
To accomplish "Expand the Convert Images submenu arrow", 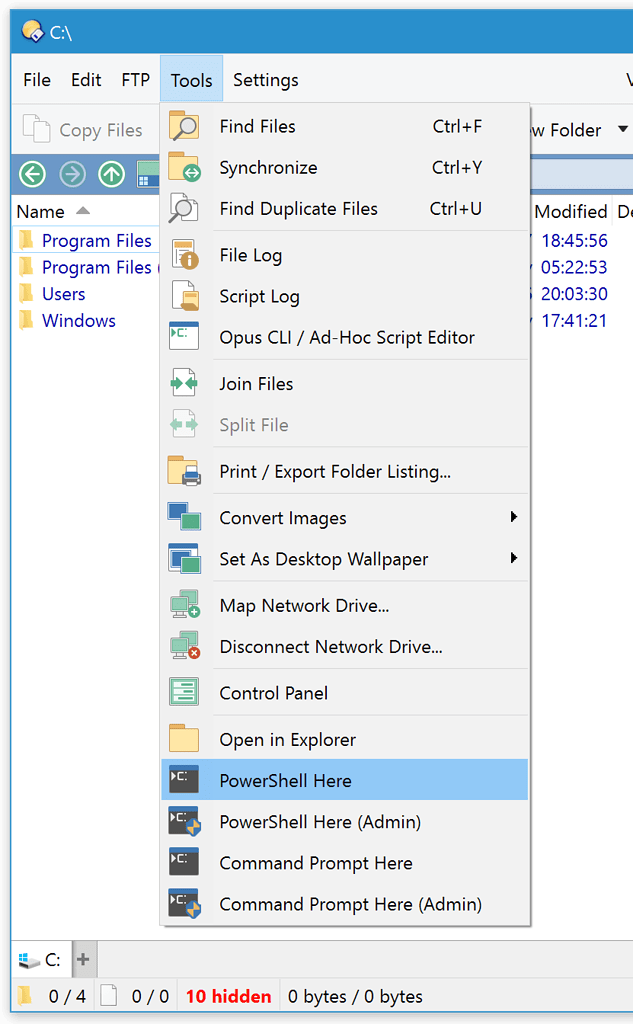I will coord(513,517).
